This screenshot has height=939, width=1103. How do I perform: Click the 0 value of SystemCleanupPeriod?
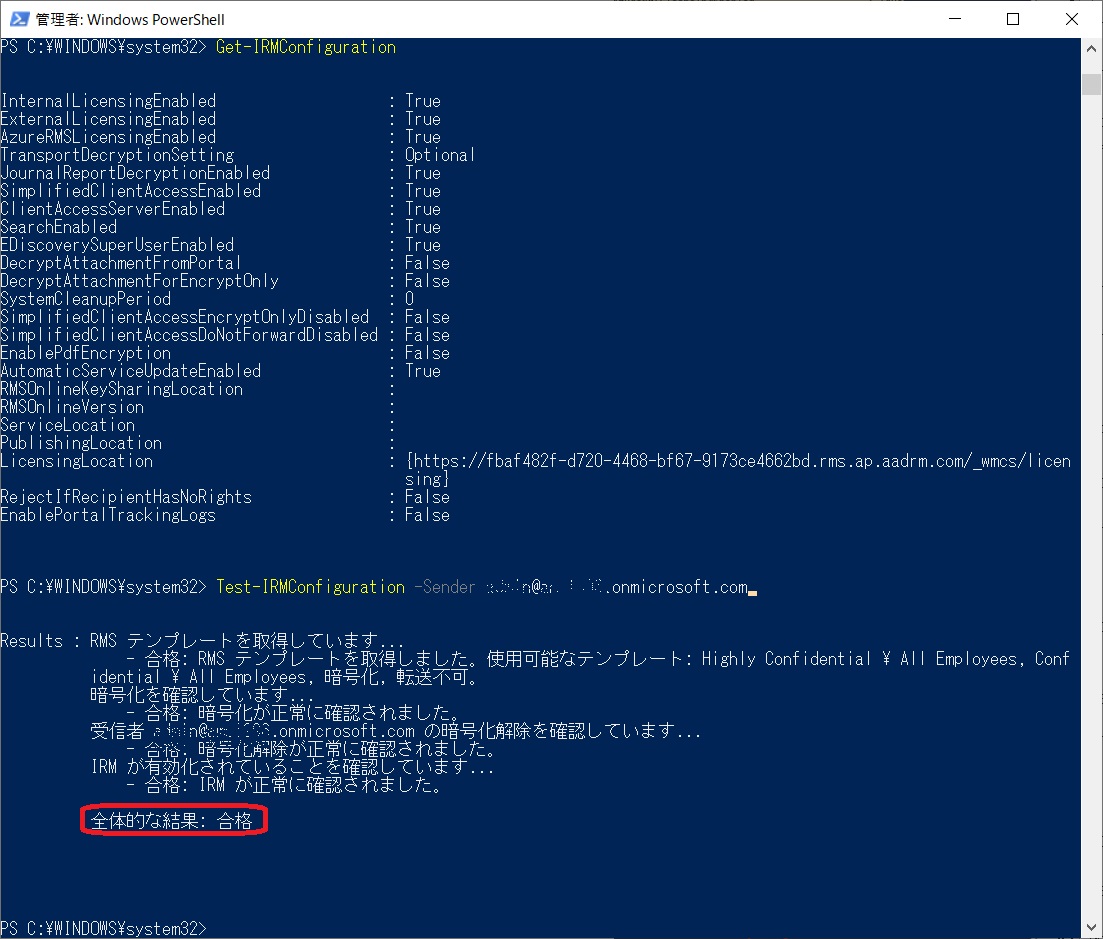[409, 299]
